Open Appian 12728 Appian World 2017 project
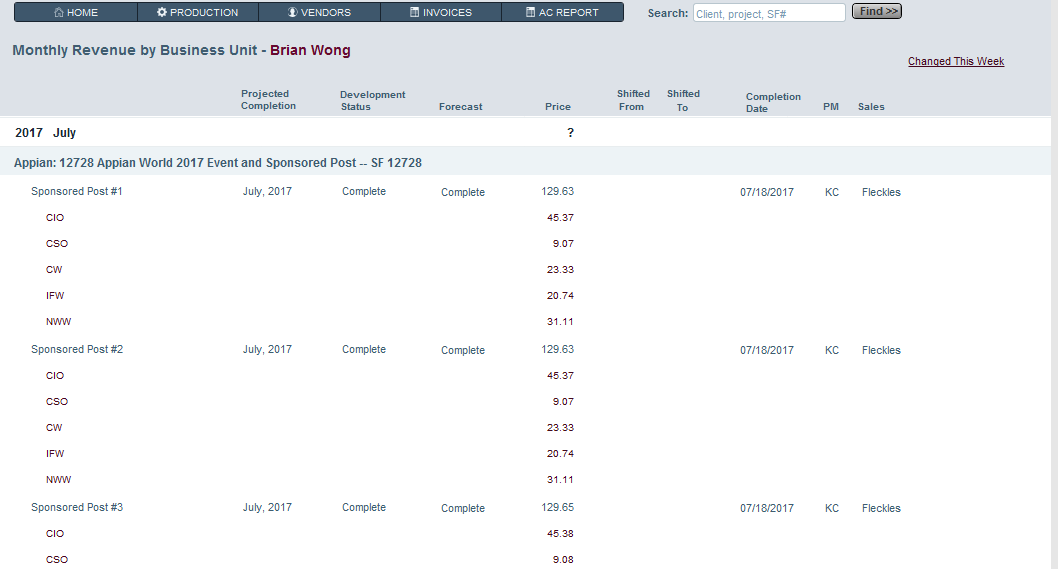The width and height of the screenshot is (1058, 569). [218, 163]
